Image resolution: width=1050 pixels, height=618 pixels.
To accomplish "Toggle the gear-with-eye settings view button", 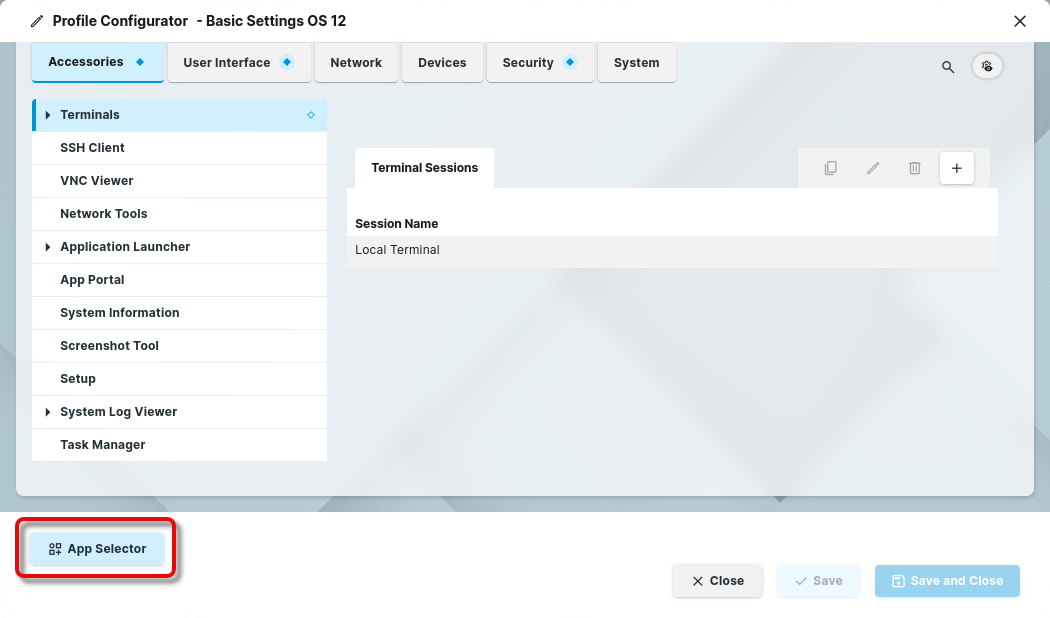I will [x=987, y=66].
